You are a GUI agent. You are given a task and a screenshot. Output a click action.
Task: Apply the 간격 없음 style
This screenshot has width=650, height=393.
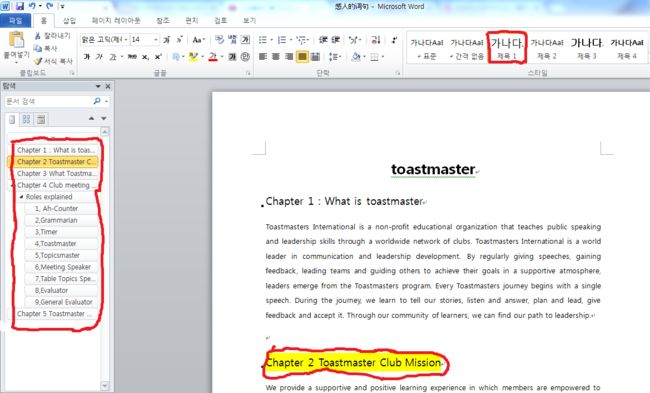point(467,48)
